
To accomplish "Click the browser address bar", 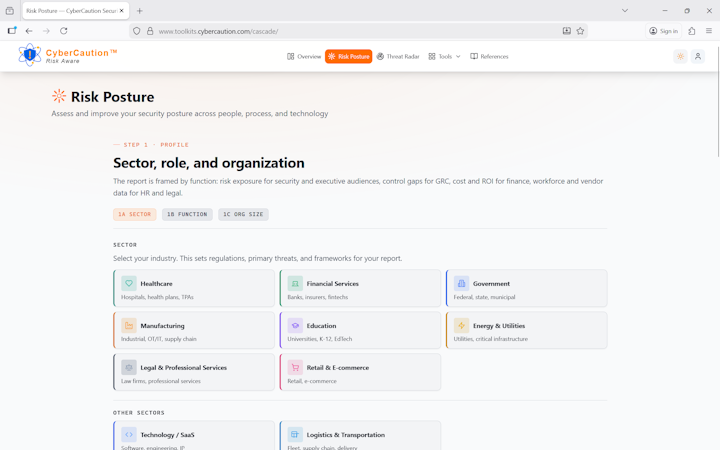I will click(x=350, y=31).
